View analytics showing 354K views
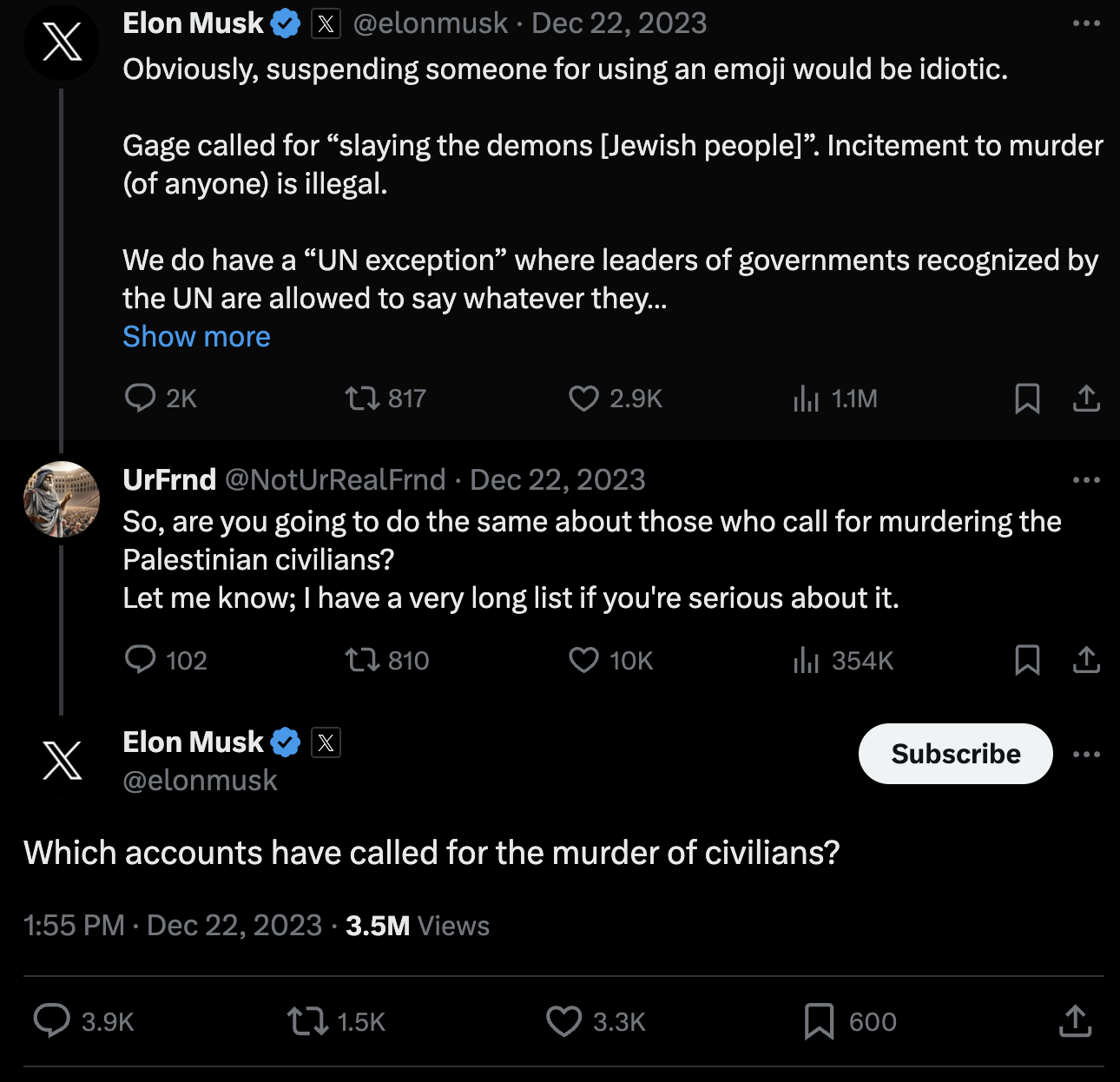 coord(807,660)
